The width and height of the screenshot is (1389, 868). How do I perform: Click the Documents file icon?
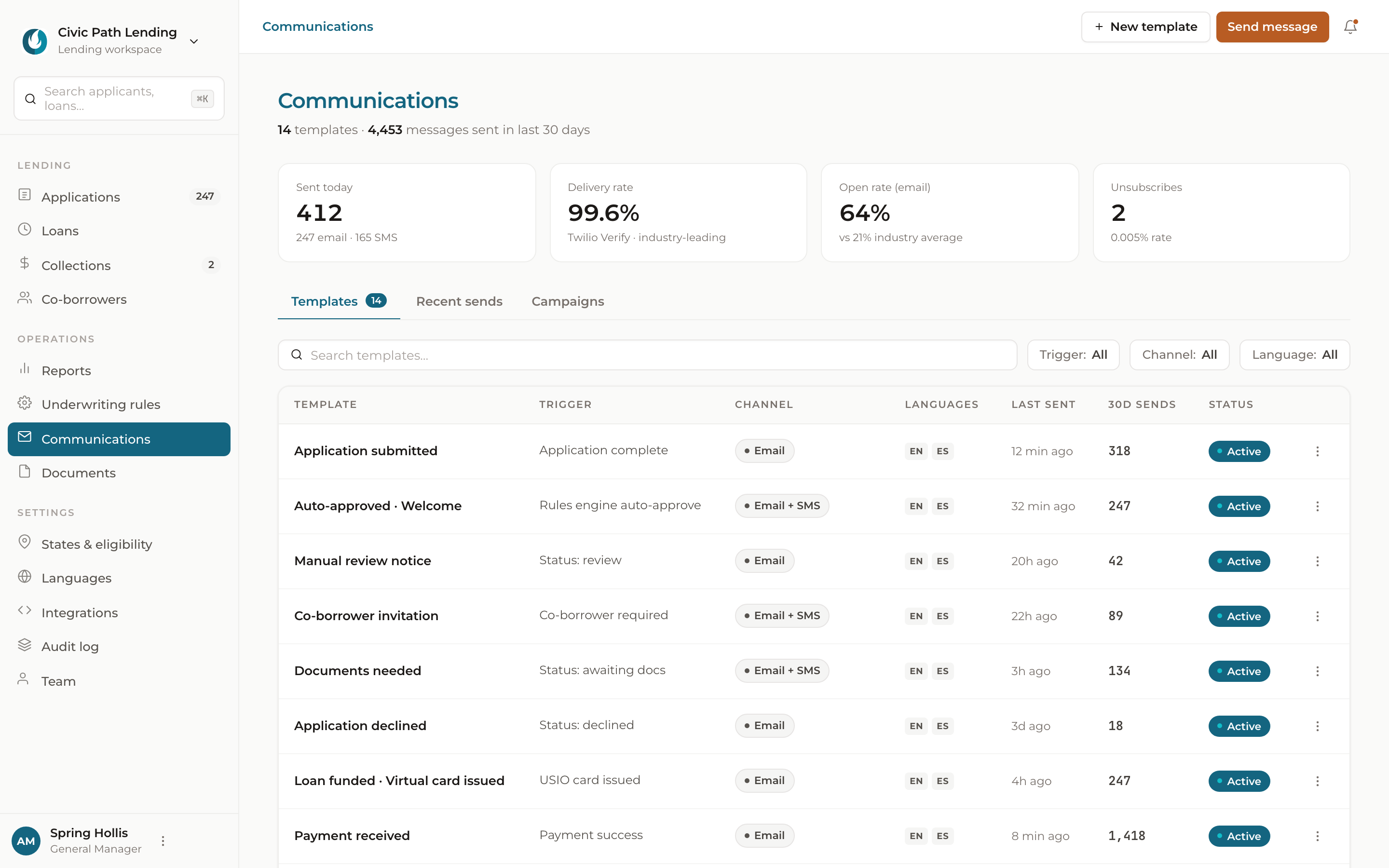[x=25, y=472]
